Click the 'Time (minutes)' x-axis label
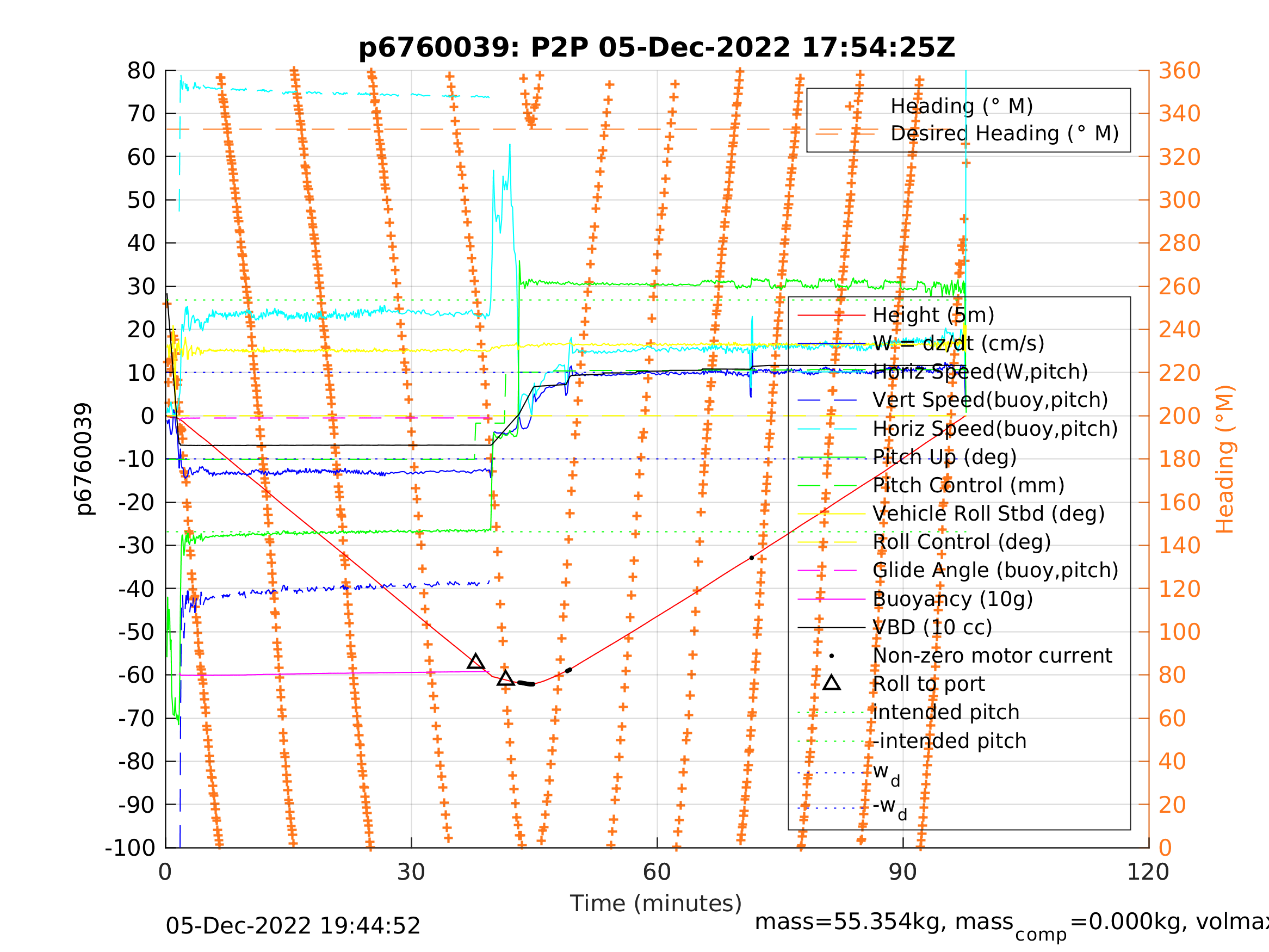The image size is (1269, 952). [x=656, y=904]
